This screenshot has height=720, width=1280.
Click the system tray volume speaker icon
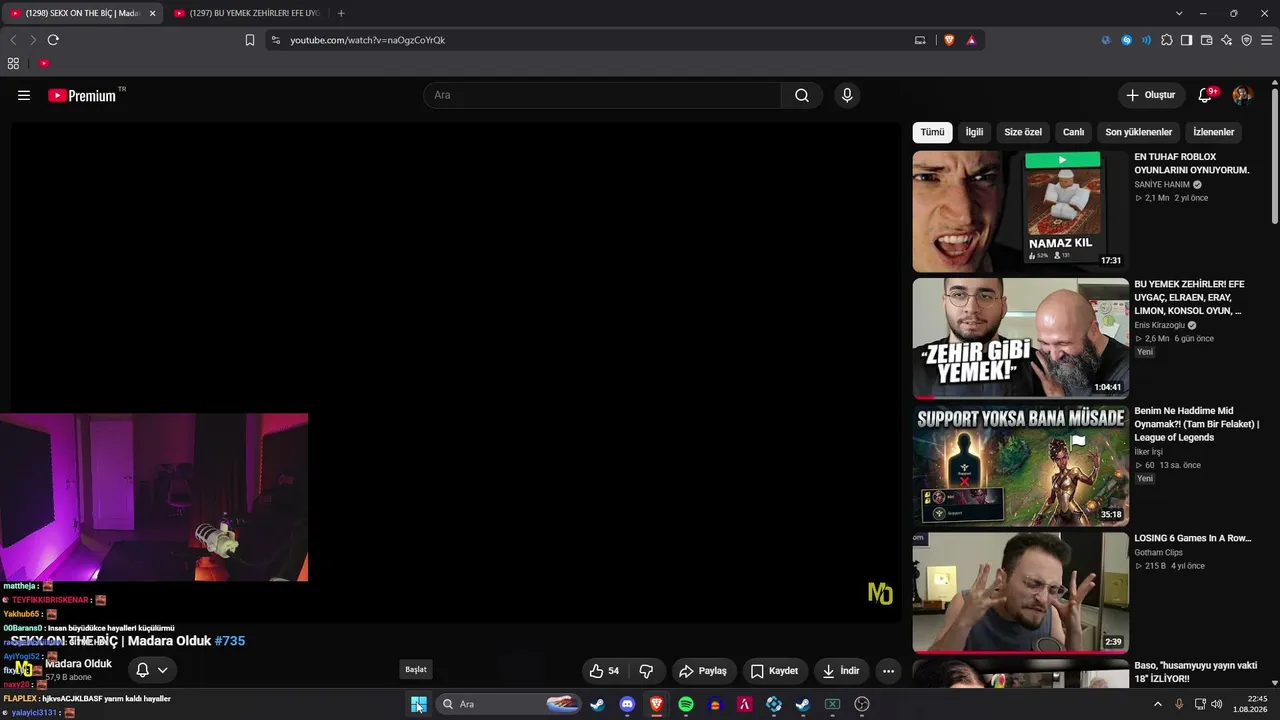tap(1217, 704)
